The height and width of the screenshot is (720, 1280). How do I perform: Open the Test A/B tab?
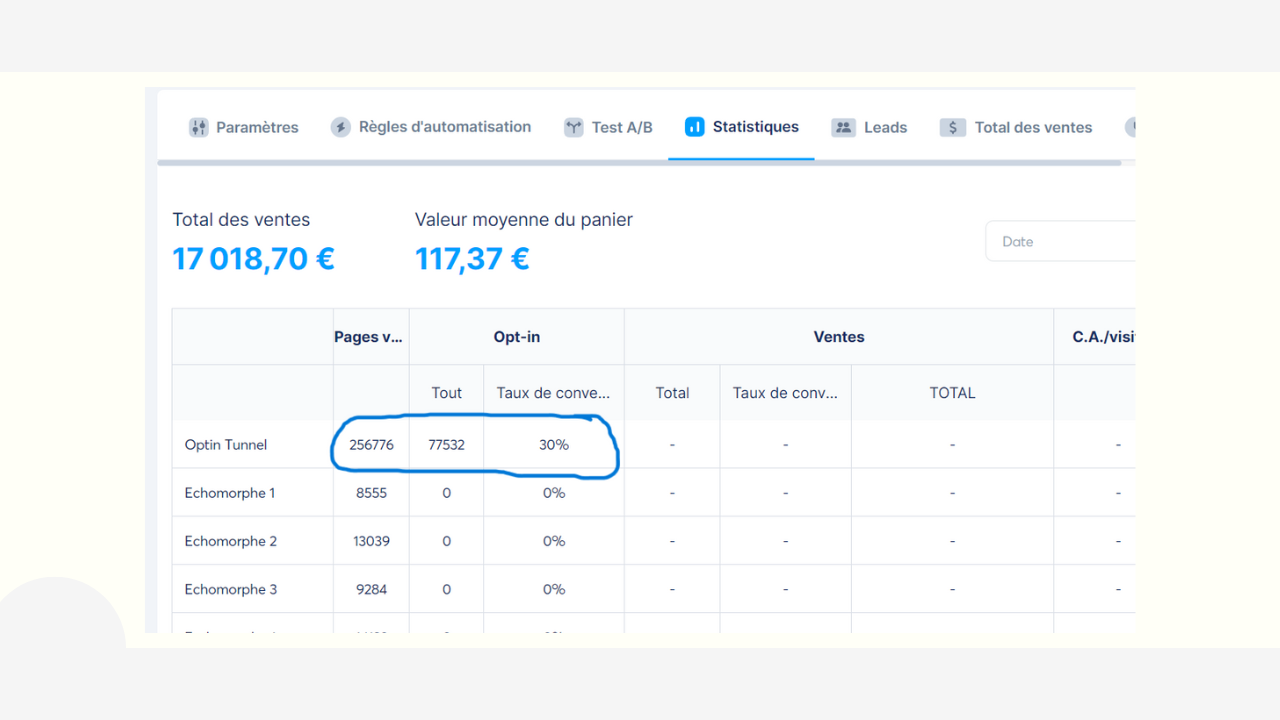[621, 127]
